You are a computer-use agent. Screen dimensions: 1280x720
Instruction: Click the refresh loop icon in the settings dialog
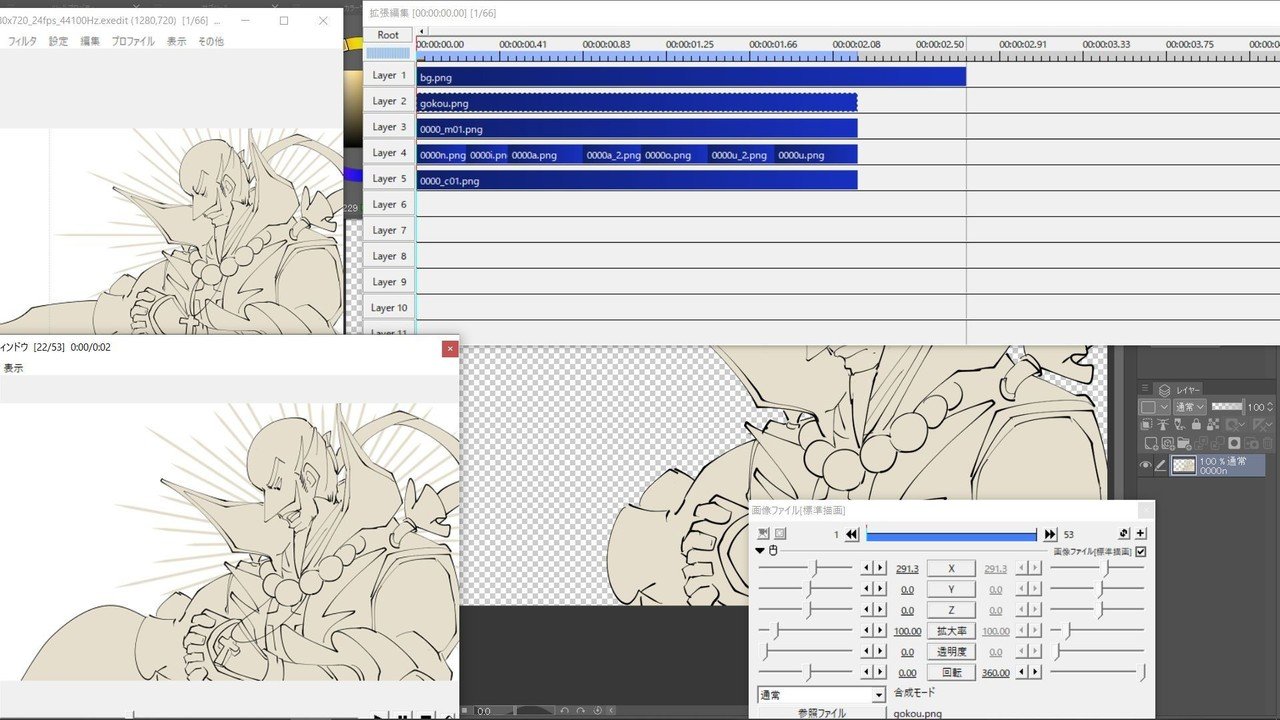click(x=1123, y=532)
